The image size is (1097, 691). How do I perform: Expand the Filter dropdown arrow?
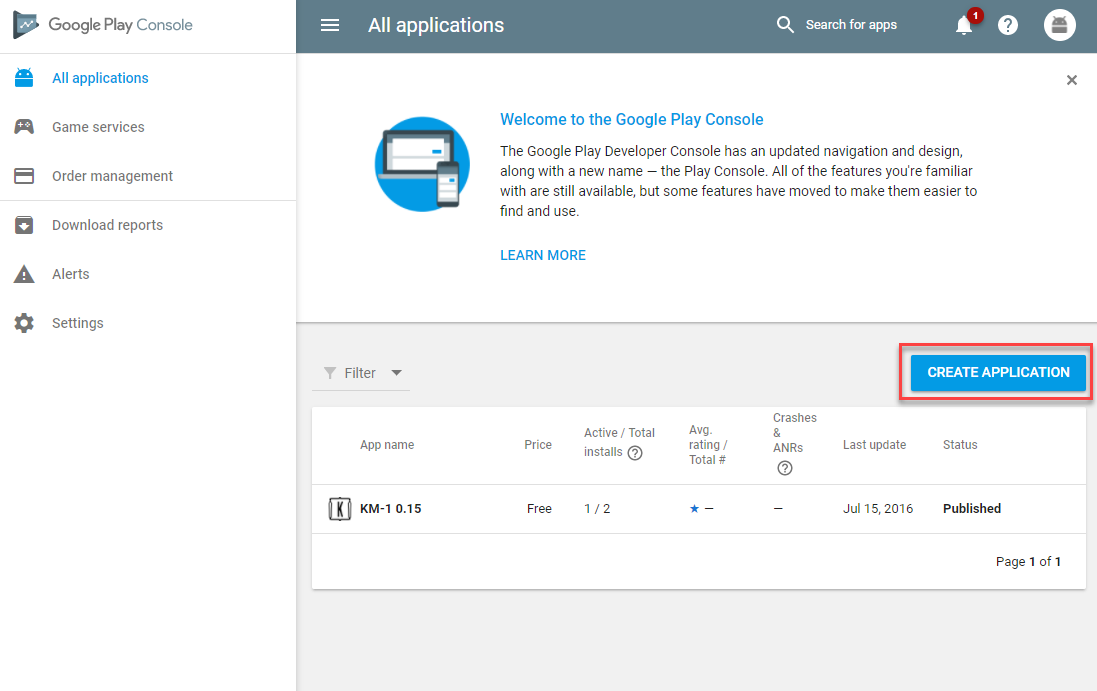point(396,373)
